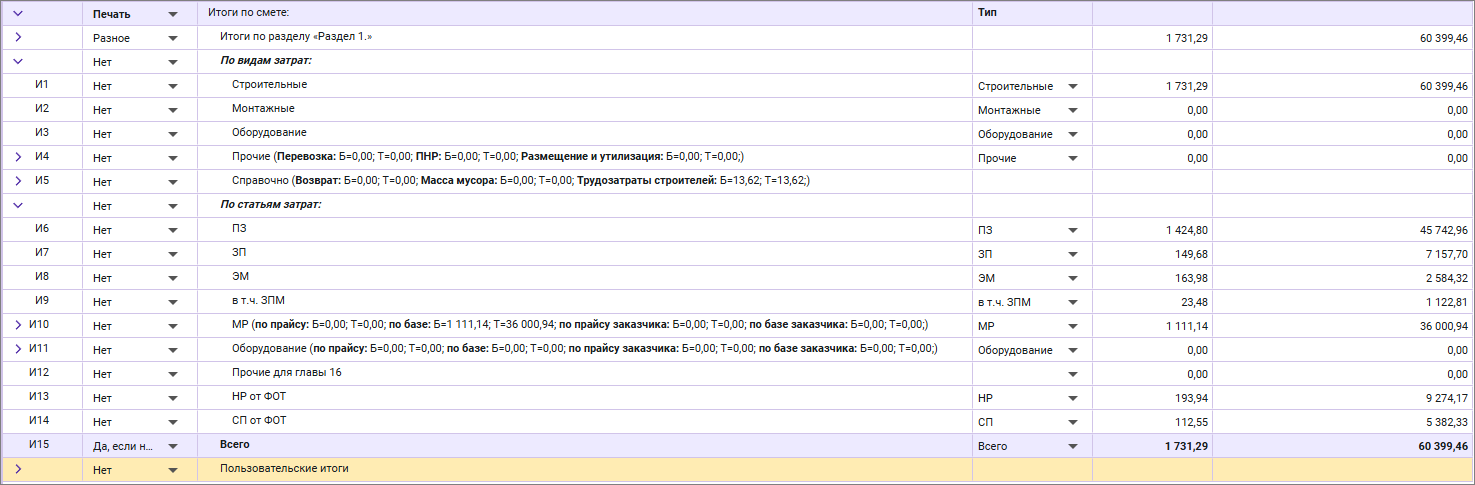Viewport: 1475px width, 485px height.
Task: Open type dropdown showing 'Монтажные'
Action: 1073,110
